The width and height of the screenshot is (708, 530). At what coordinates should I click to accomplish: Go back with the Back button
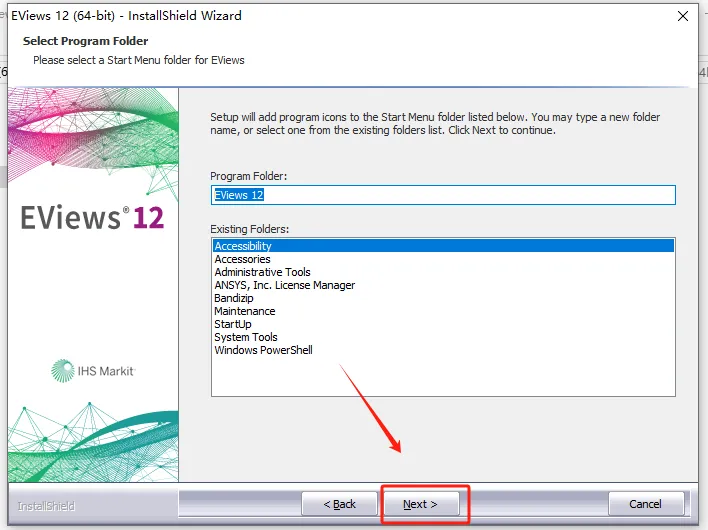tap(340, 504)
